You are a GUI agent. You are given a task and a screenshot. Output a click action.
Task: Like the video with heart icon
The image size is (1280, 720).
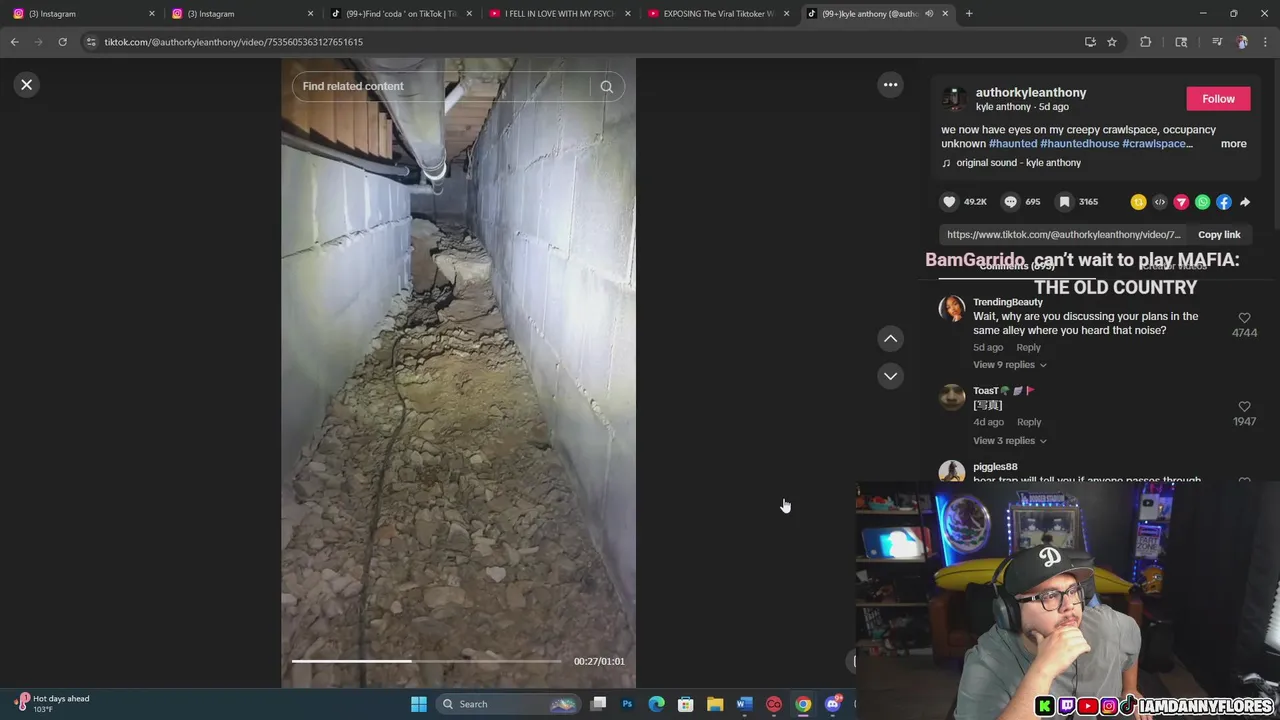pyautogui.click(x=949, y=202)
